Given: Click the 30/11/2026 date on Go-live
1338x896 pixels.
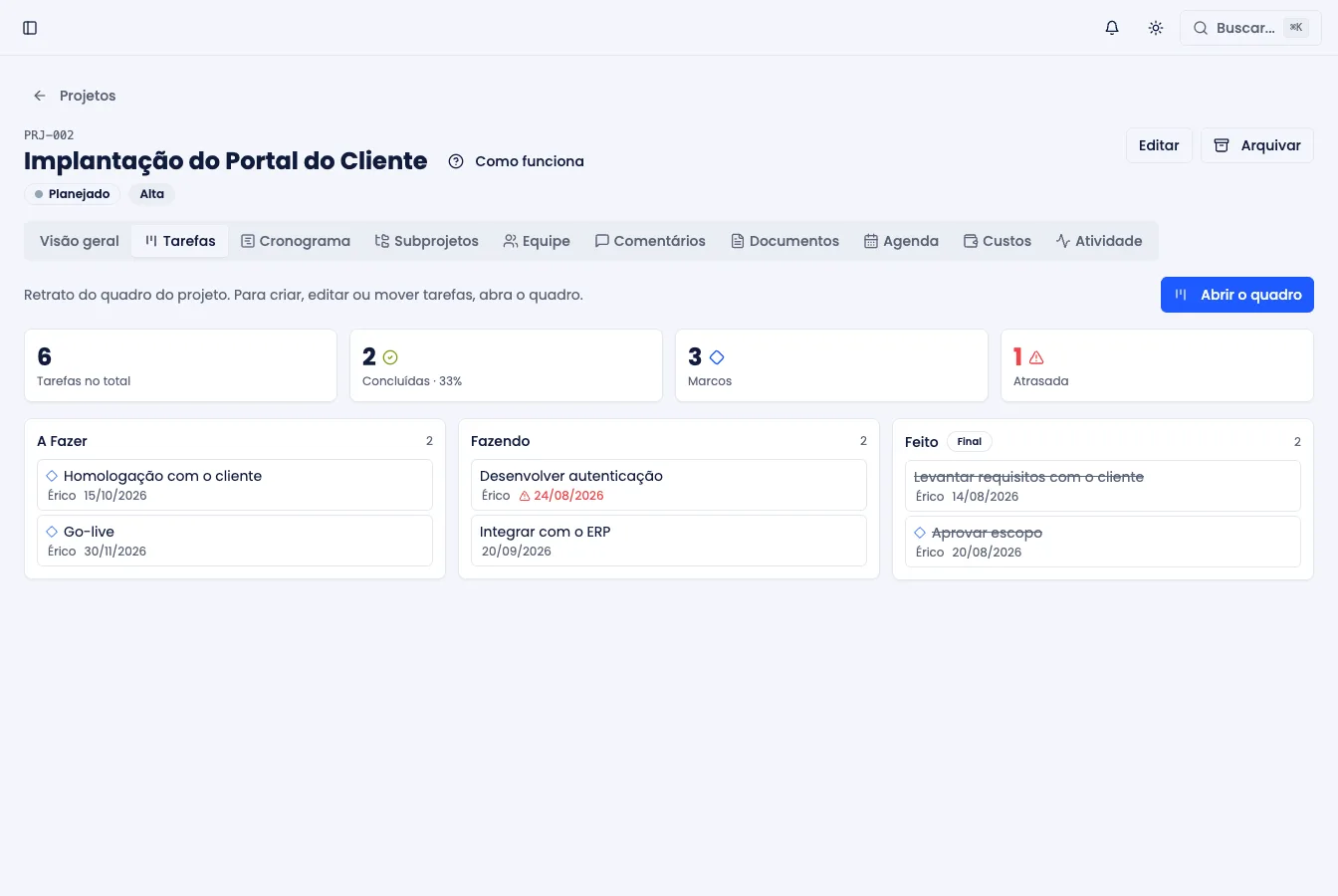Looking at the screenshot, I should (x=114, y=552).
